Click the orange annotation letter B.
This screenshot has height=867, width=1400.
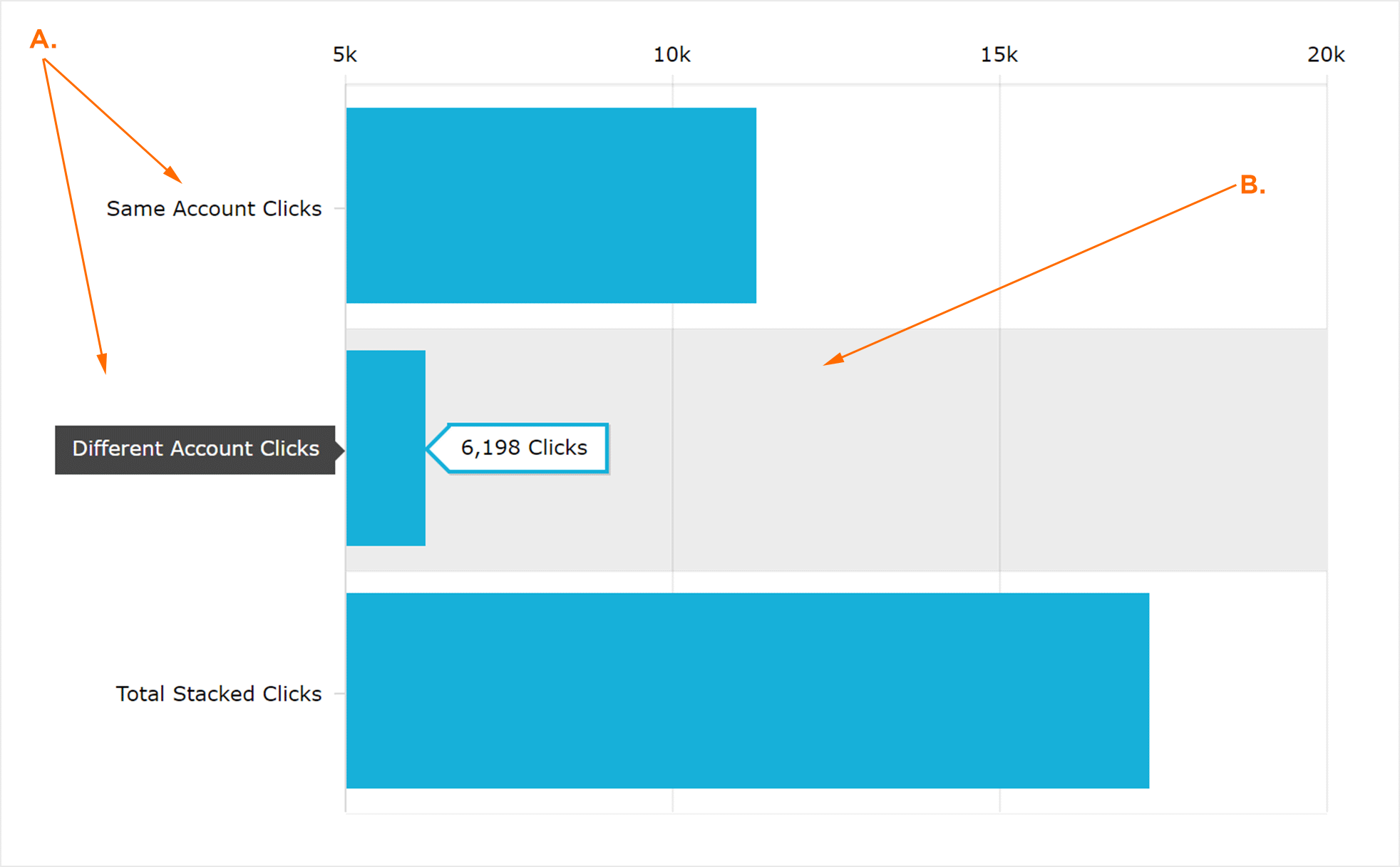click(1251, 185)
